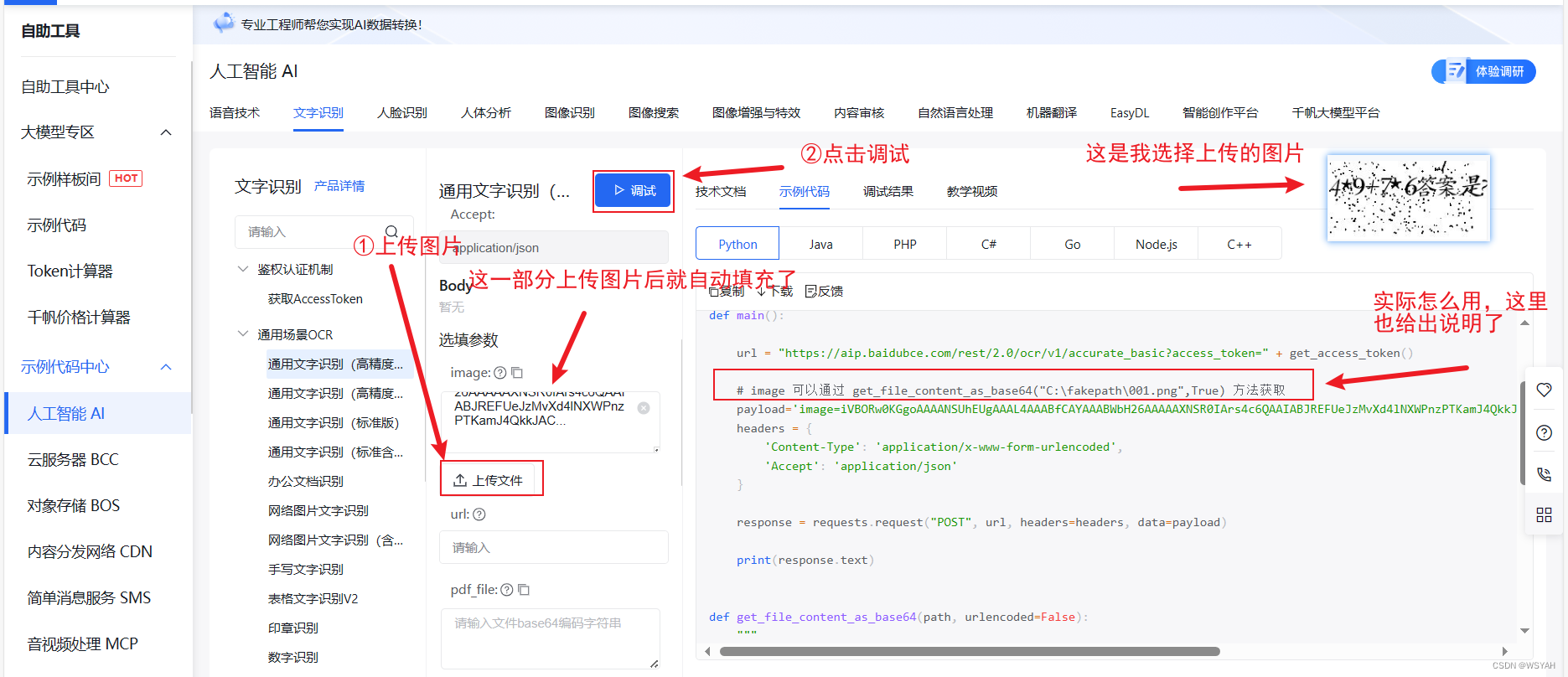Click the scroll-left arrow of the code horizontal scrollbar
Screen dimensions: 1568x677
point(707,651)
